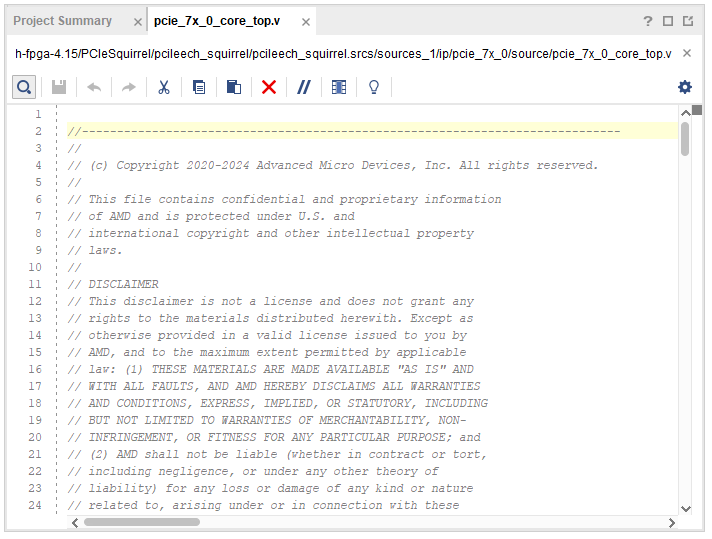Click line "law: (1) THESE MATERIALS ARE MADE"
The height and width of the screenshot is (539, 712).
tap(271, 369)
